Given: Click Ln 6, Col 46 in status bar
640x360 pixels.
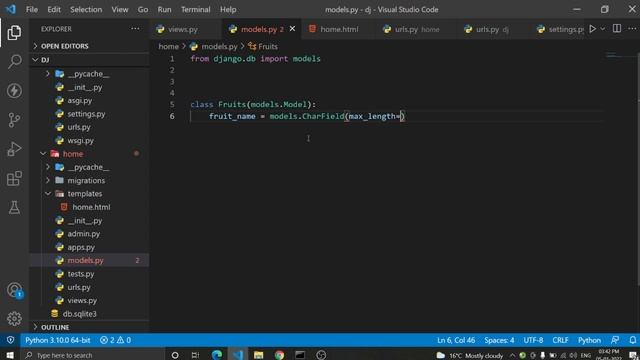Looking at the screenshot, I should [x=456, y=340].
